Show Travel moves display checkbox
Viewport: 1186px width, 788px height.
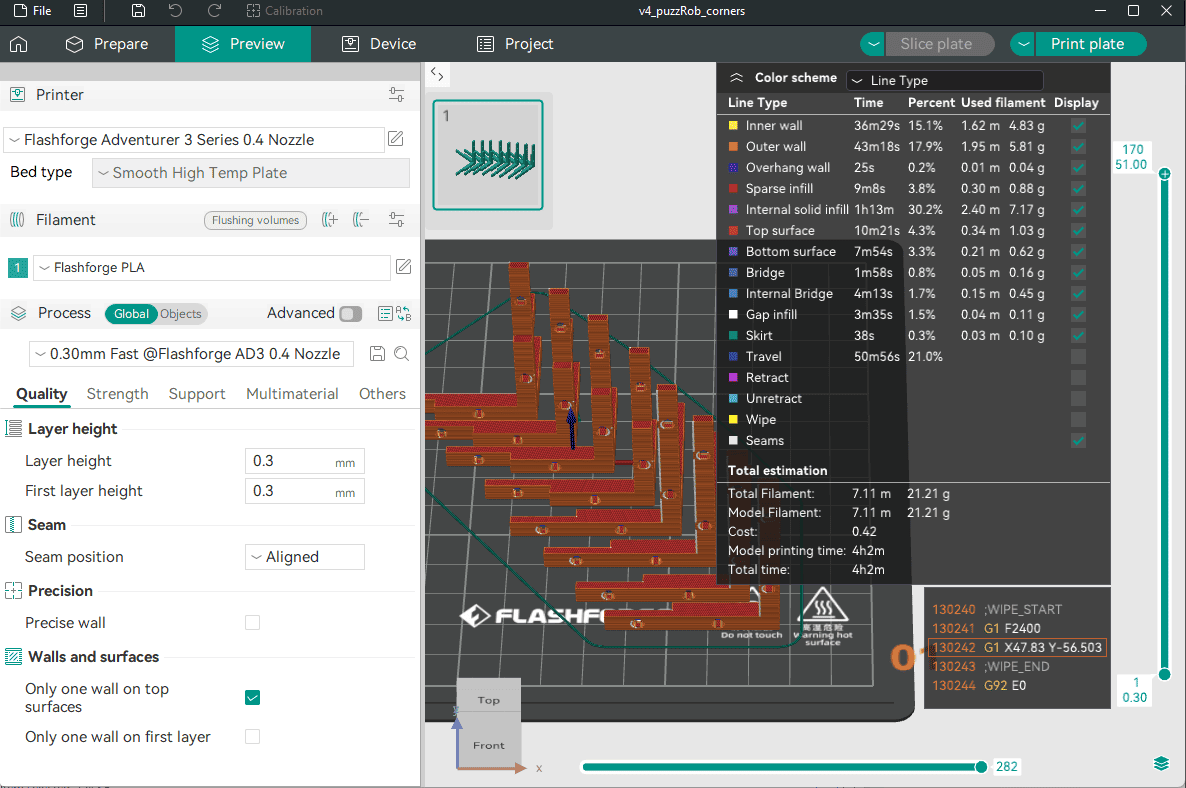point(1079,356)
